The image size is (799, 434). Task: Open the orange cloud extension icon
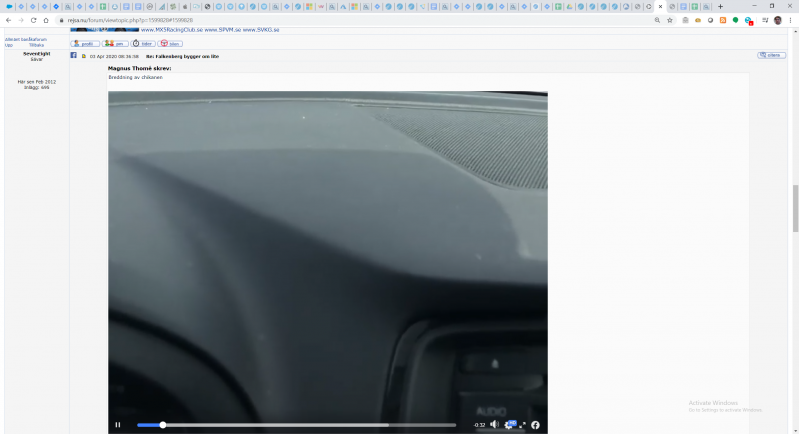tap(698, 20)
